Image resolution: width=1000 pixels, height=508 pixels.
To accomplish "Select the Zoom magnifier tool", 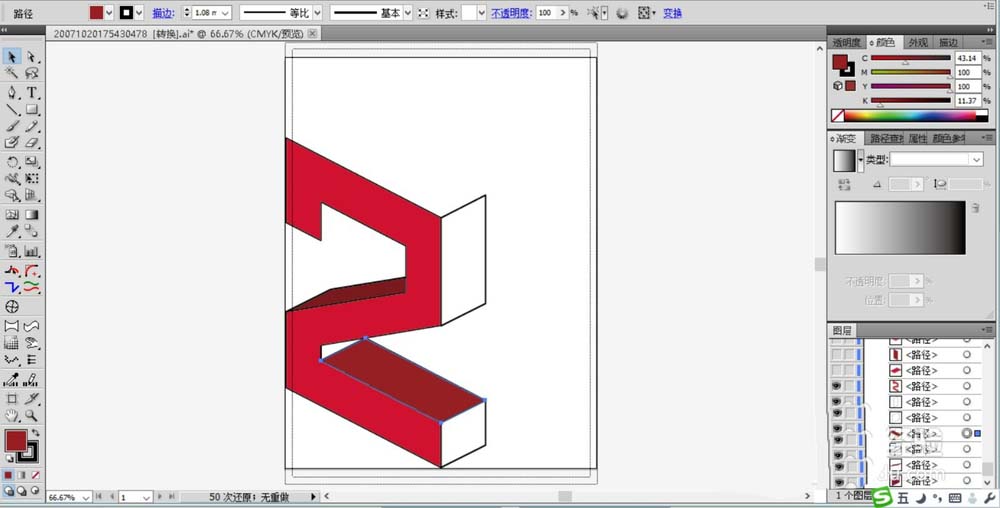I will (x=31, y=416).
